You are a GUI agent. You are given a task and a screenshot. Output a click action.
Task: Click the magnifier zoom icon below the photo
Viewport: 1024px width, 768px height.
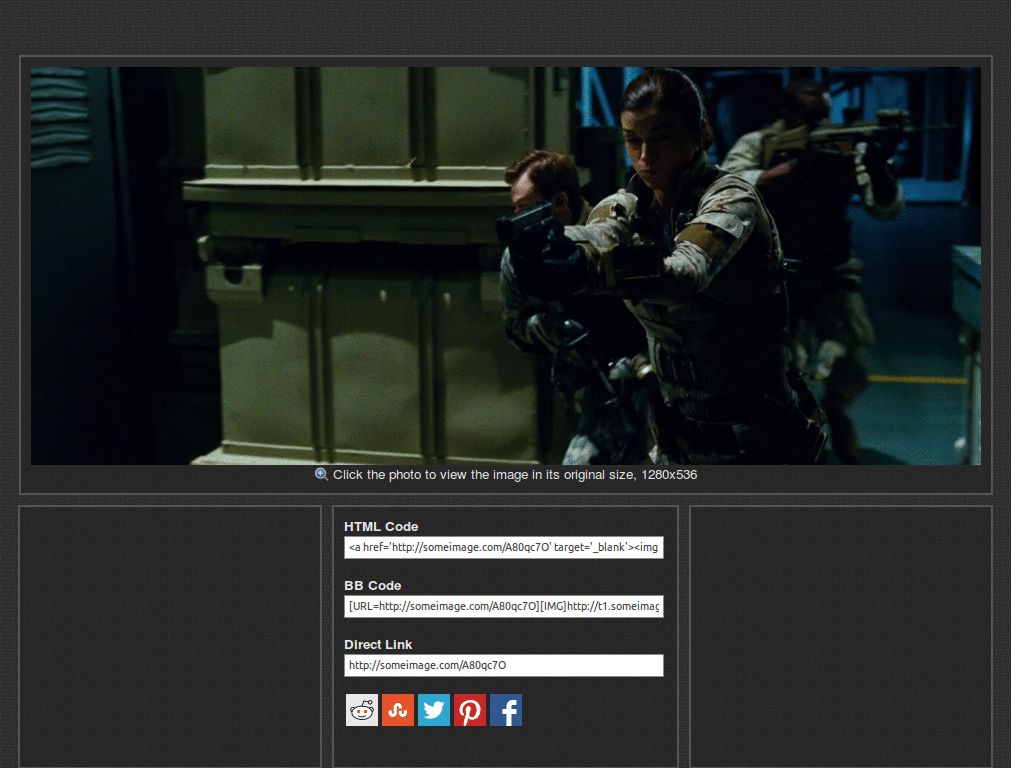(321, 475)
